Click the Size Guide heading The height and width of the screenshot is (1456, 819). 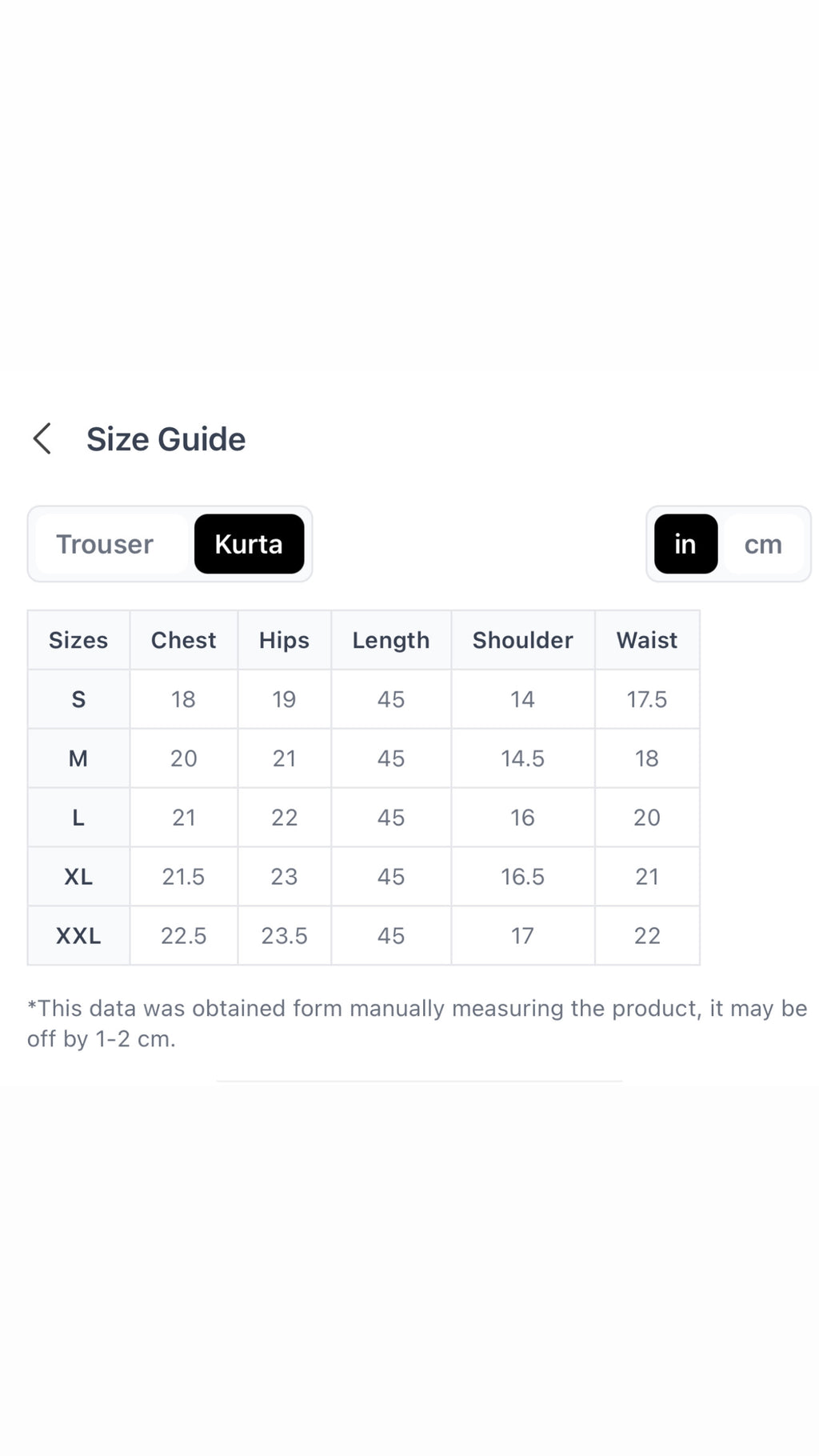[x=166, y=439]
